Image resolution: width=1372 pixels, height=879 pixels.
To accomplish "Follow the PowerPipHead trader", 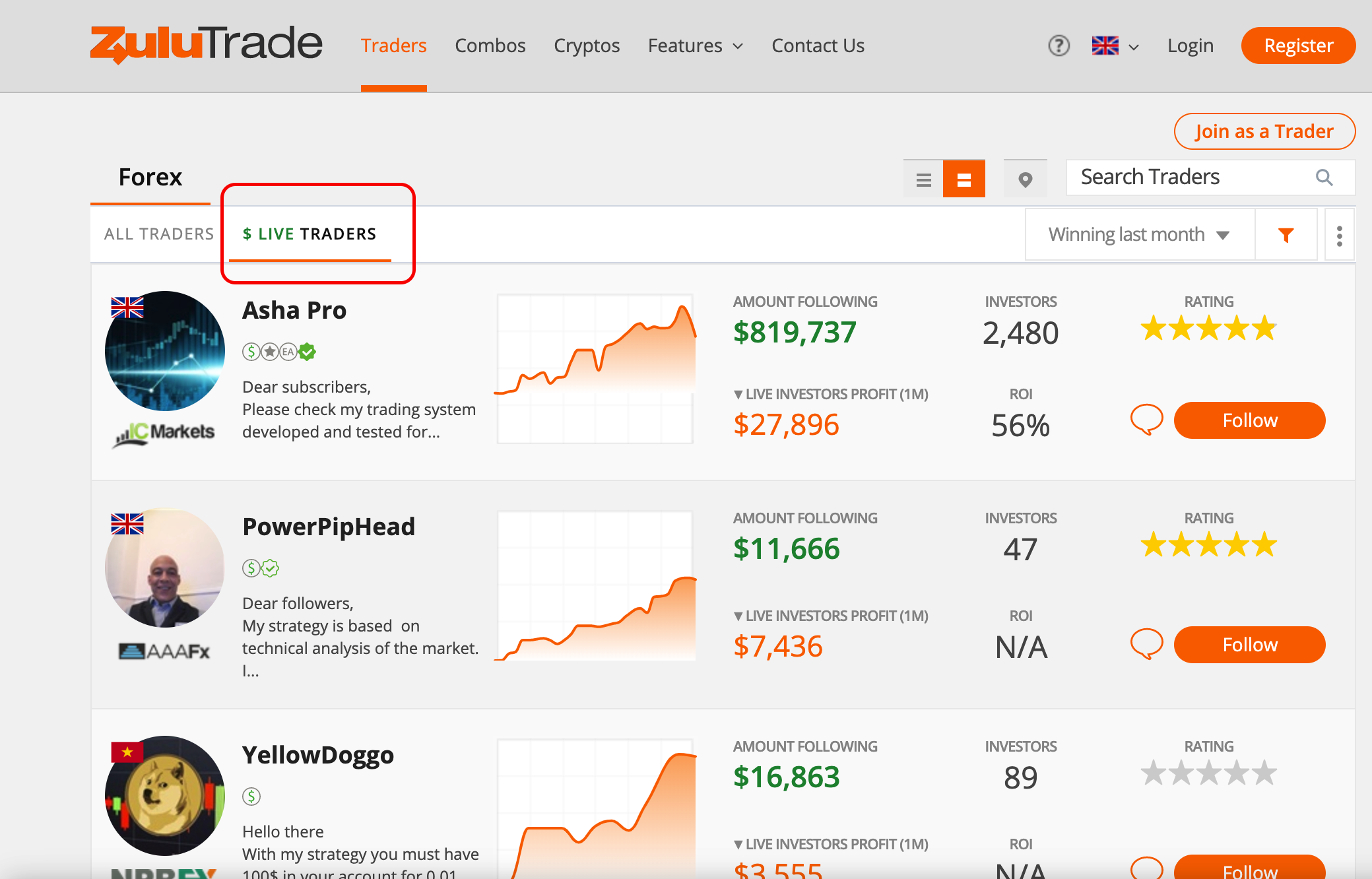I will [1249, 645].
